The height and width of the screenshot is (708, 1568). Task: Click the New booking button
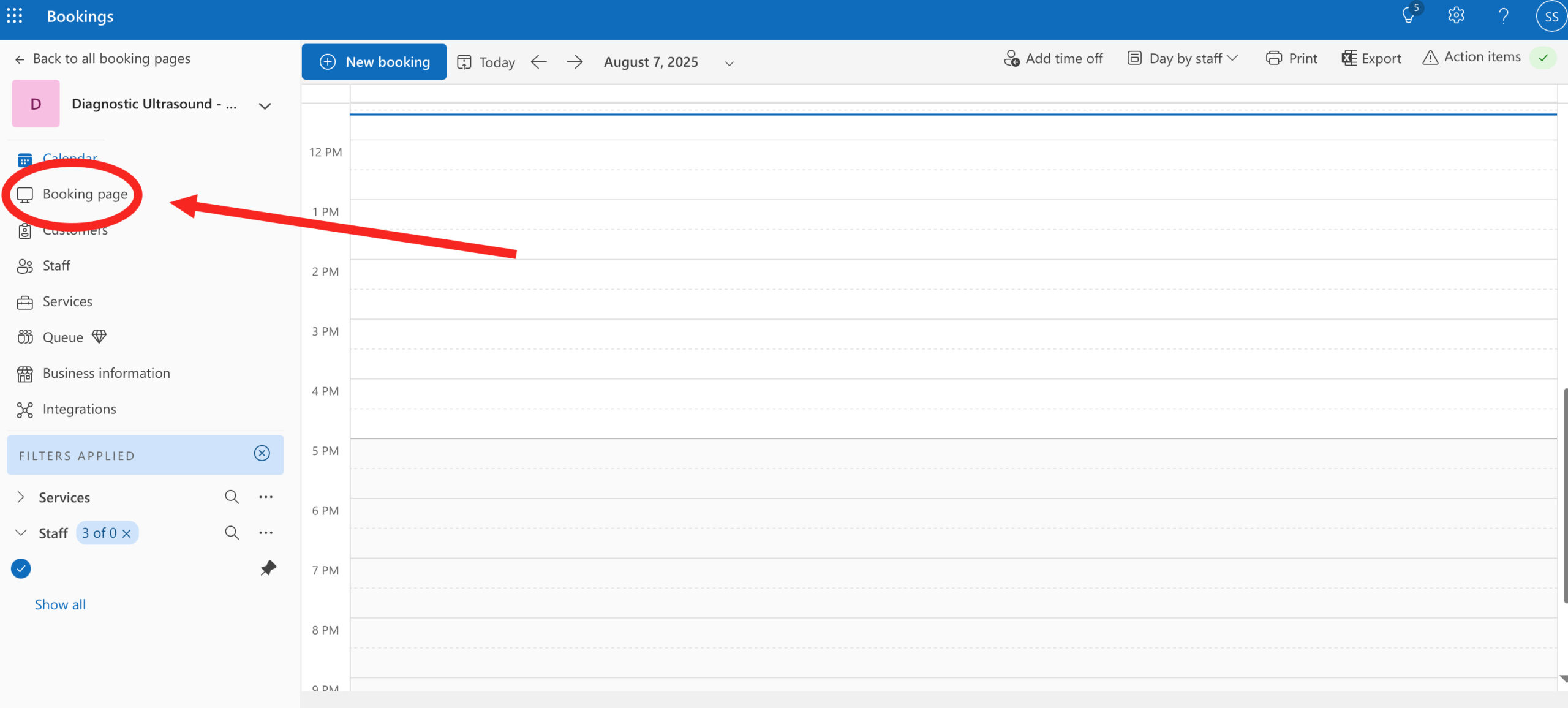(x=374, y=62)
